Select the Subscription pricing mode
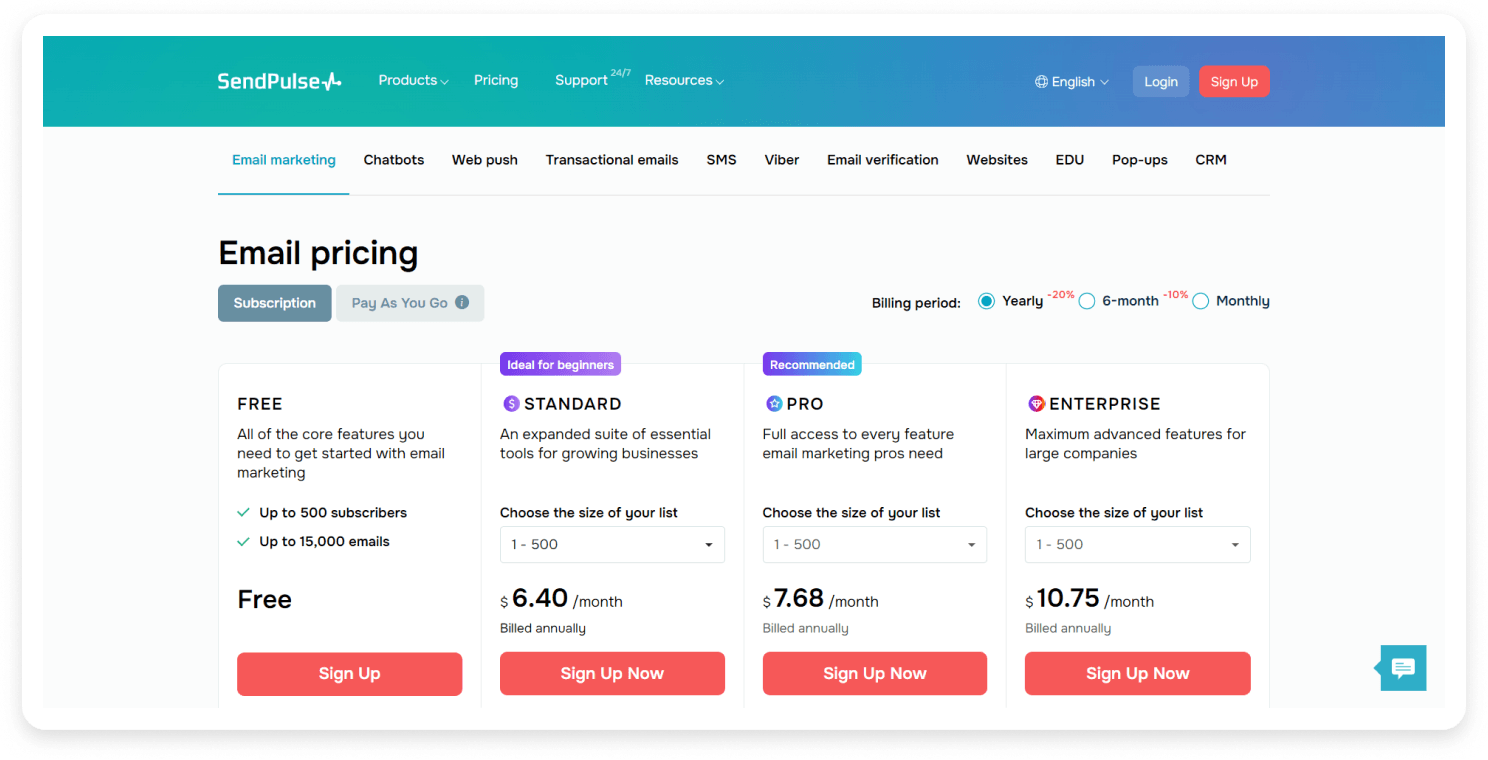The width and height of the screenshot is (1488, 760). click(275, 303)
